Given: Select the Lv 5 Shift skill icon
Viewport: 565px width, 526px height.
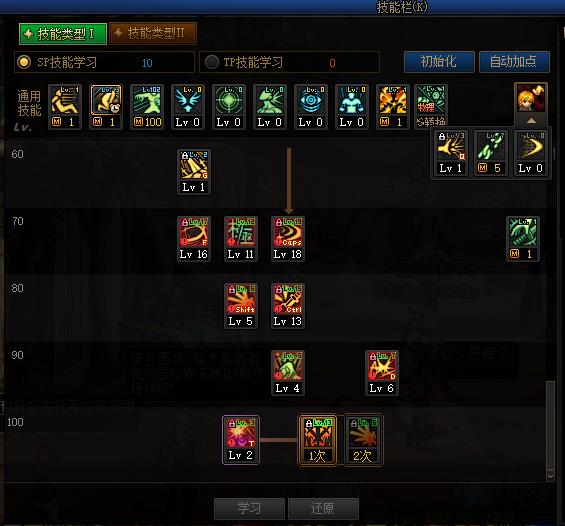Looking at the screenshot, I should point(241,306).
